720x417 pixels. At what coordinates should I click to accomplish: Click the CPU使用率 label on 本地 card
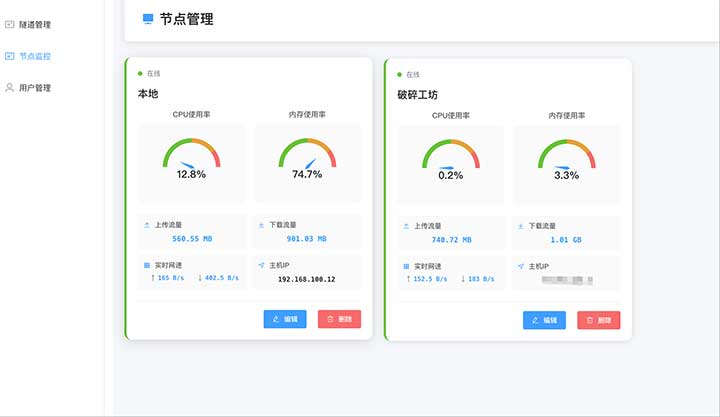click(x=191, y=114)
